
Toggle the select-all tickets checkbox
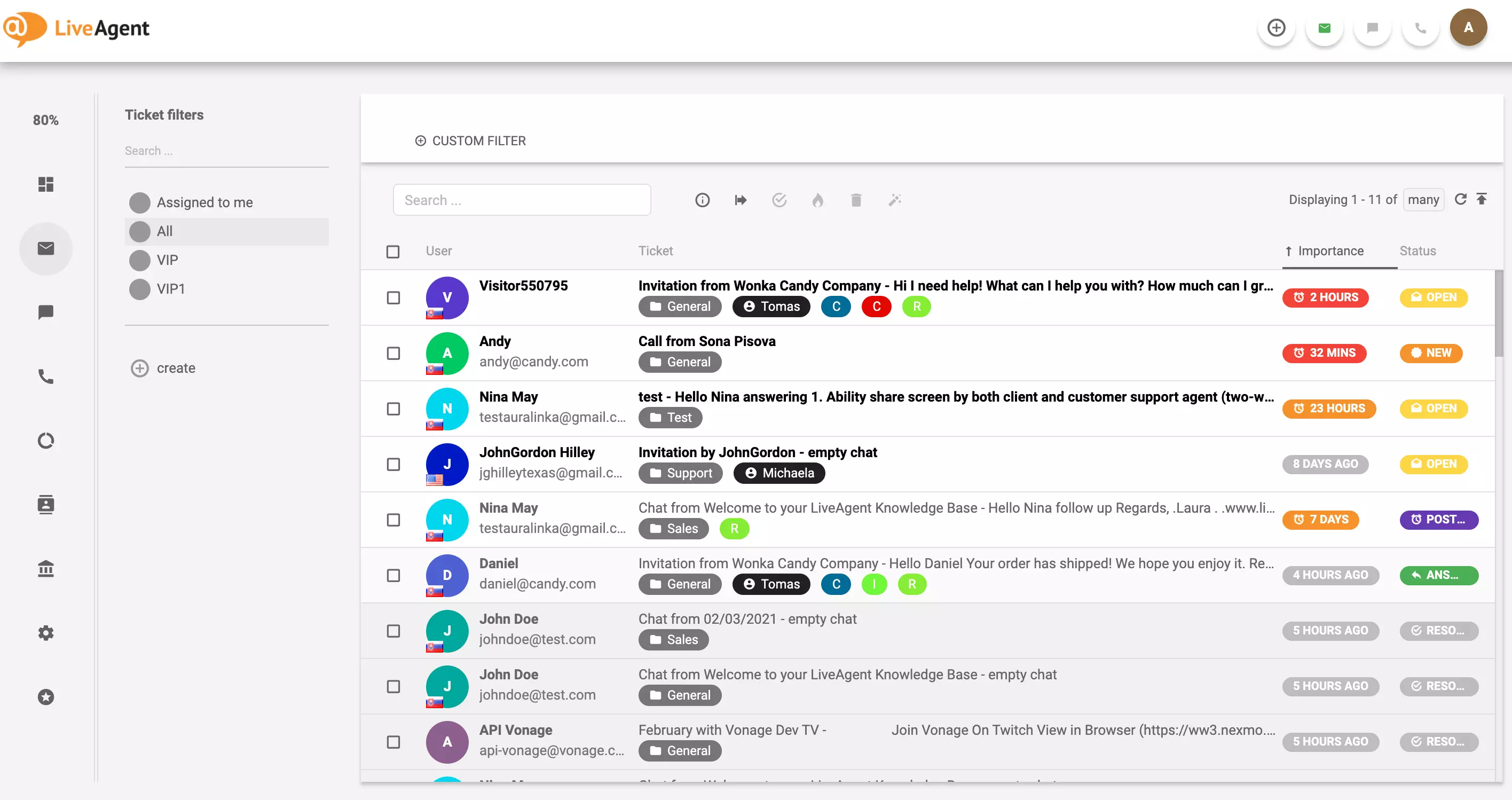coord(392,251)
